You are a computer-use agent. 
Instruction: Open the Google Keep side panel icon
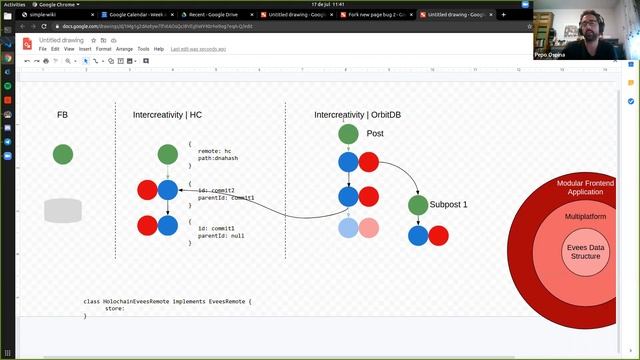click(631, 83)
